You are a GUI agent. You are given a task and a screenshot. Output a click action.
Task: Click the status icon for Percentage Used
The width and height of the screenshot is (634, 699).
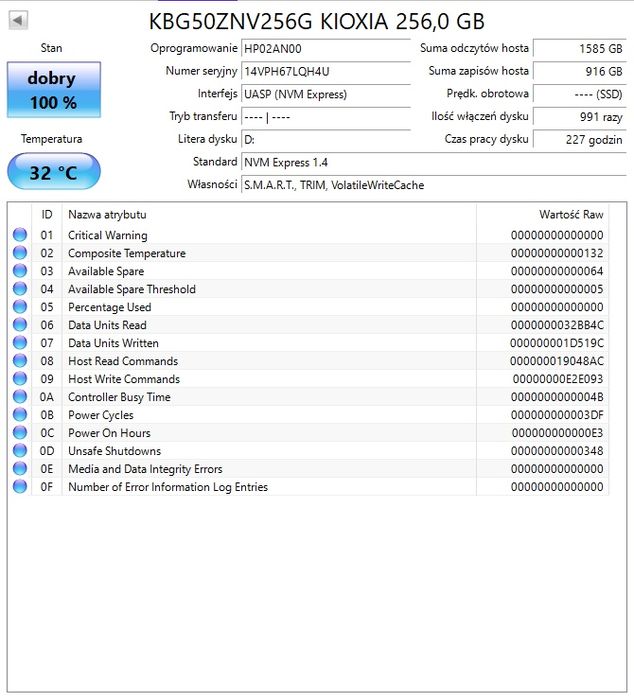point(20,307)
